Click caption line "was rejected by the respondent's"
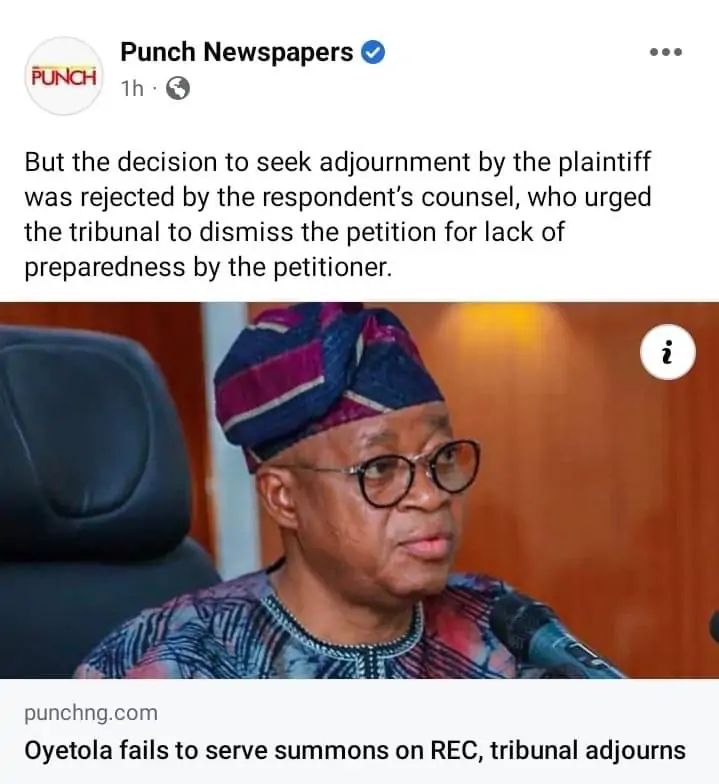This screenshot has width=719, height=784. 337,197
